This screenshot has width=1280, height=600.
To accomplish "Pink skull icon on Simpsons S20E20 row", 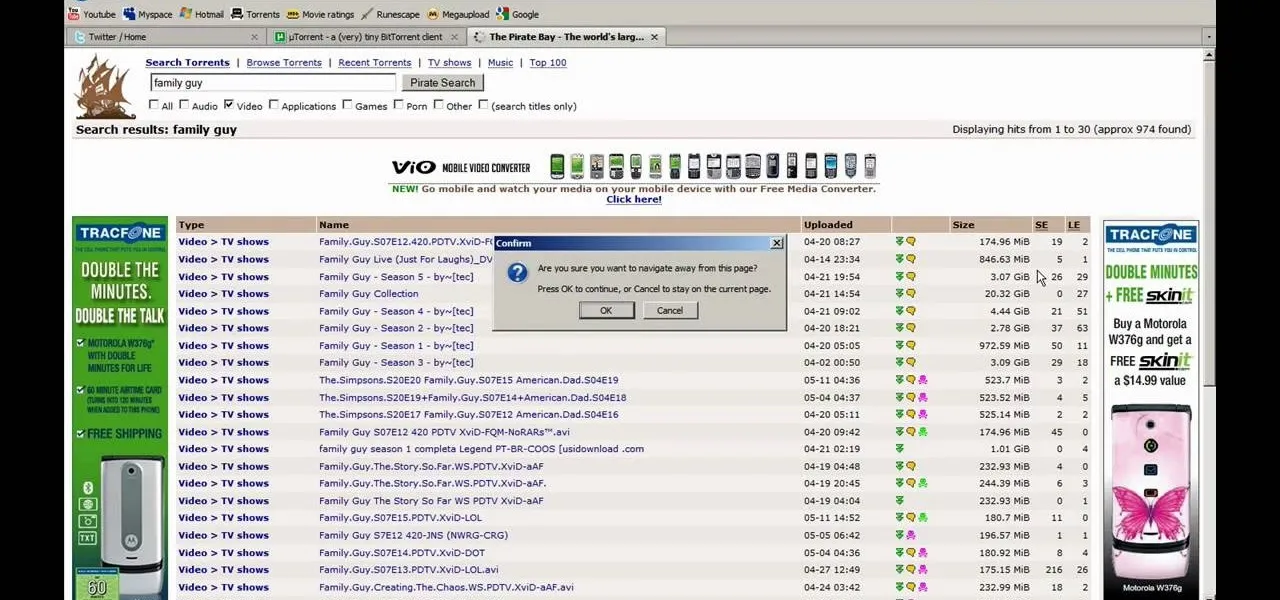I will 922,380.
